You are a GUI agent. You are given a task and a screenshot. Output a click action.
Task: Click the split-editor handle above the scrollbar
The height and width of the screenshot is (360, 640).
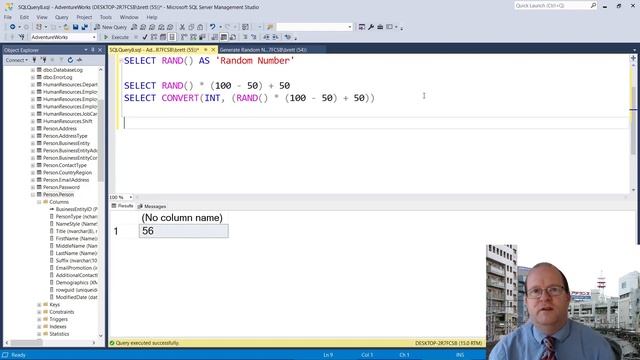coord(633,58)
